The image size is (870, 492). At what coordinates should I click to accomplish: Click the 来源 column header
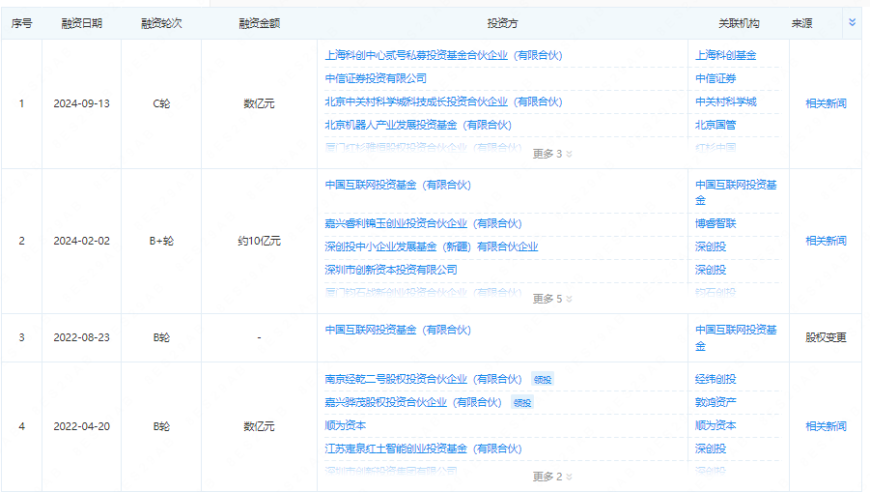(802, 23)
